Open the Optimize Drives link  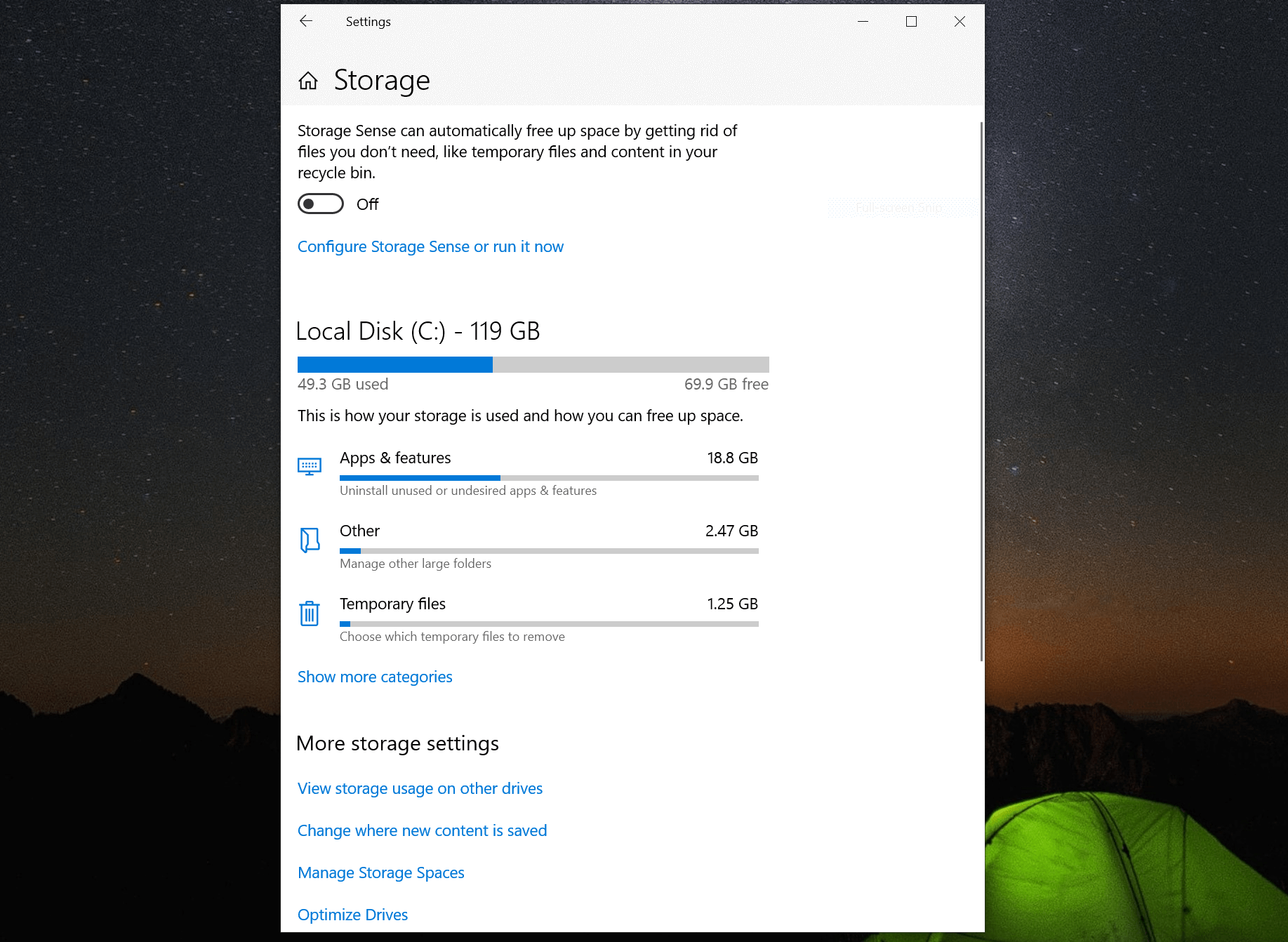(x=352, y=915)
